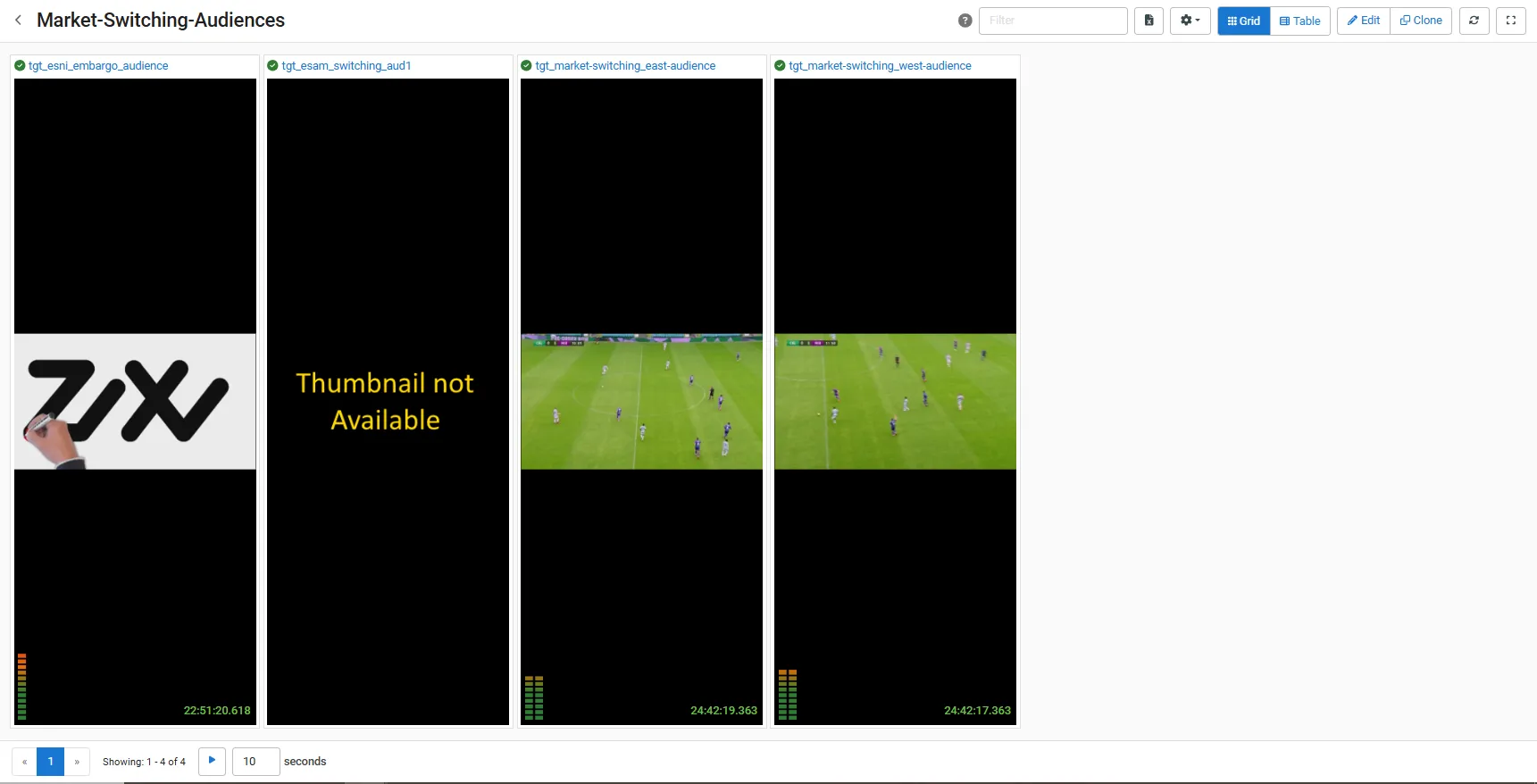The image size is (1537, 784).
Task: Open tgt_esni_embargo_audience link
Action: (x=98, y=66)
